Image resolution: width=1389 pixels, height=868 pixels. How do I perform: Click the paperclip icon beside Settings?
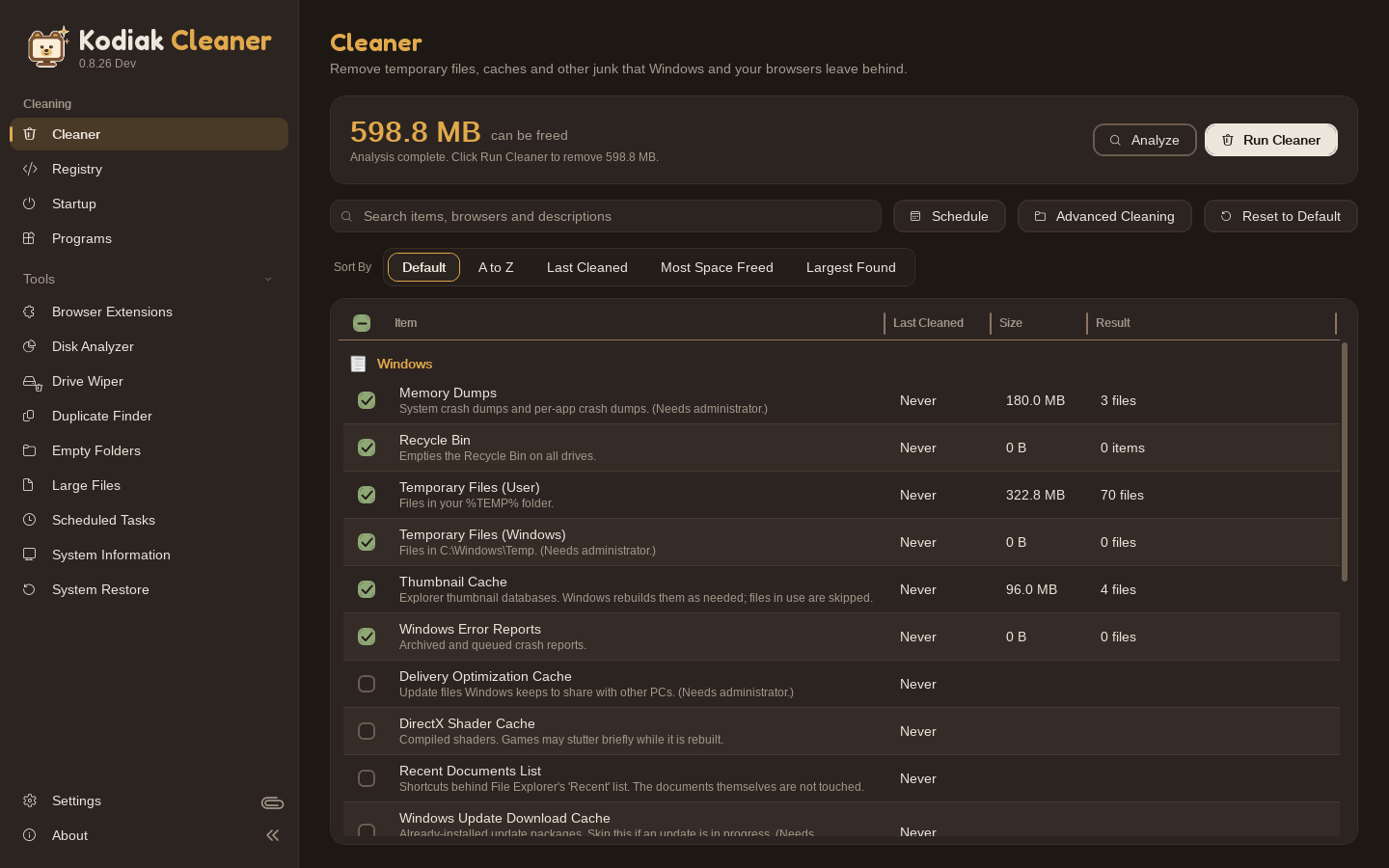pyautogui.click(x=272, y=802)
